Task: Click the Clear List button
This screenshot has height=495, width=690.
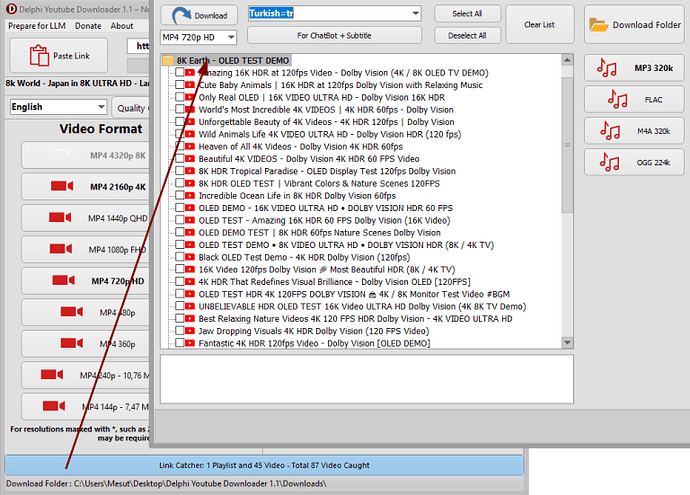Action: click(x=540, y=25)
